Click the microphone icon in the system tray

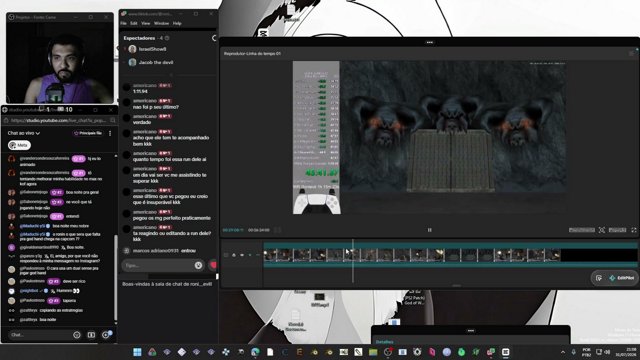tap(574, 352)
